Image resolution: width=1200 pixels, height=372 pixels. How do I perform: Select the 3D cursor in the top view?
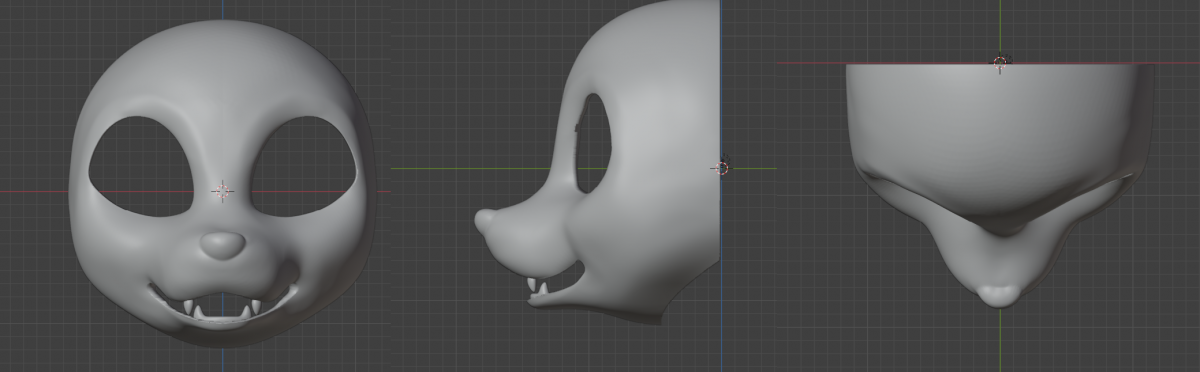(x=999, y=62)
